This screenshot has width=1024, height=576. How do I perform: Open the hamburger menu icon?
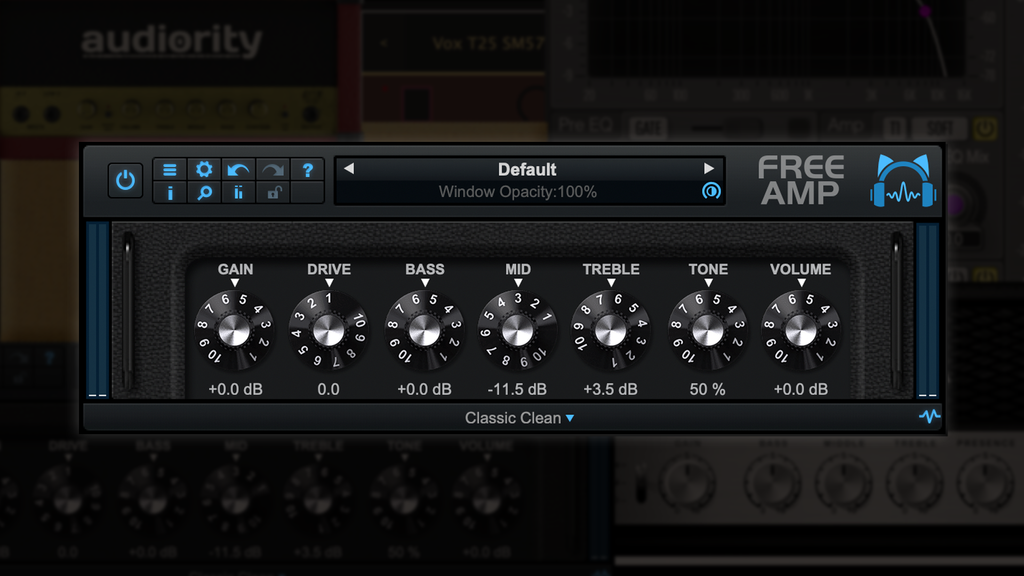(170, 170)
